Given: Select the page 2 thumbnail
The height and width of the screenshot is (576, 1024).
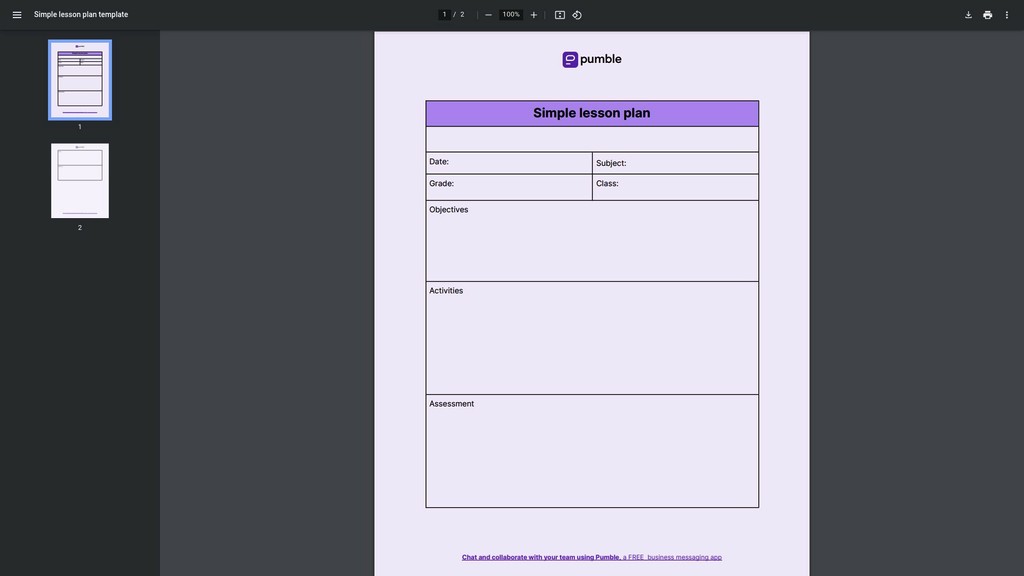Looking at the screenshot, I should [79, 180].
